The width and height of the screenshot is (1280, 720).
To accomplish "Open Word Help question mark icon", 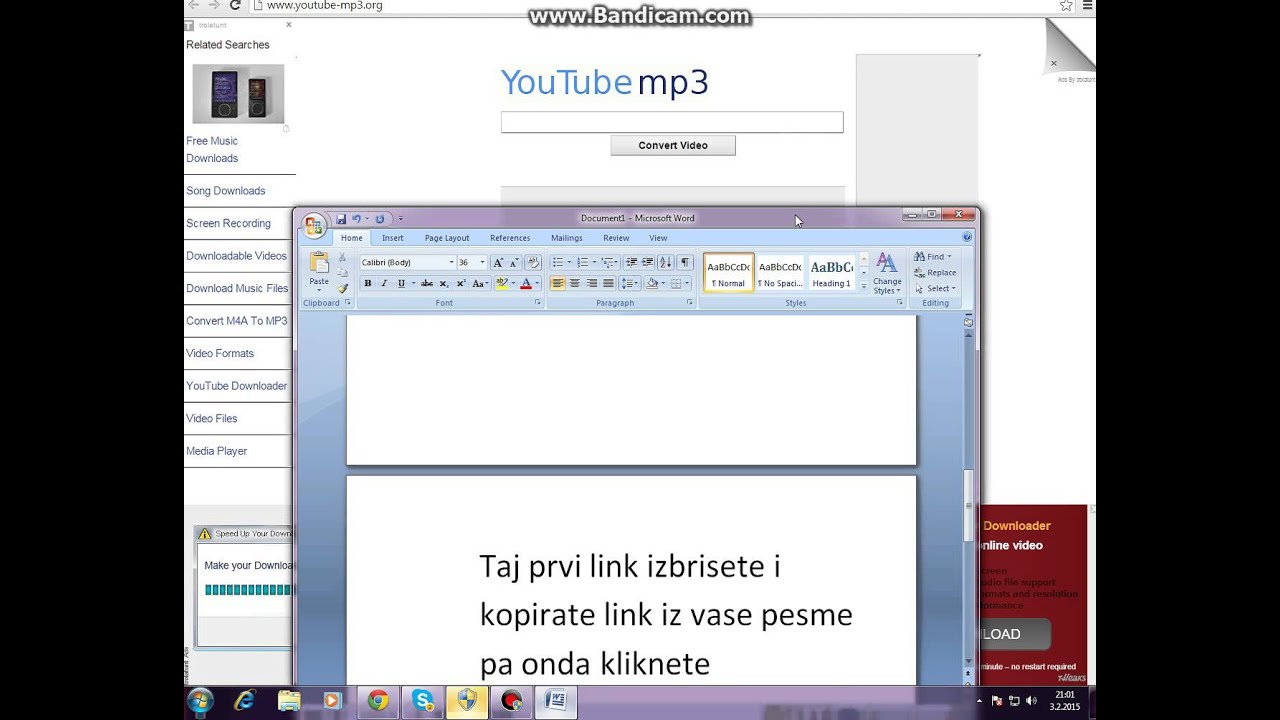I will click(967, 237).
